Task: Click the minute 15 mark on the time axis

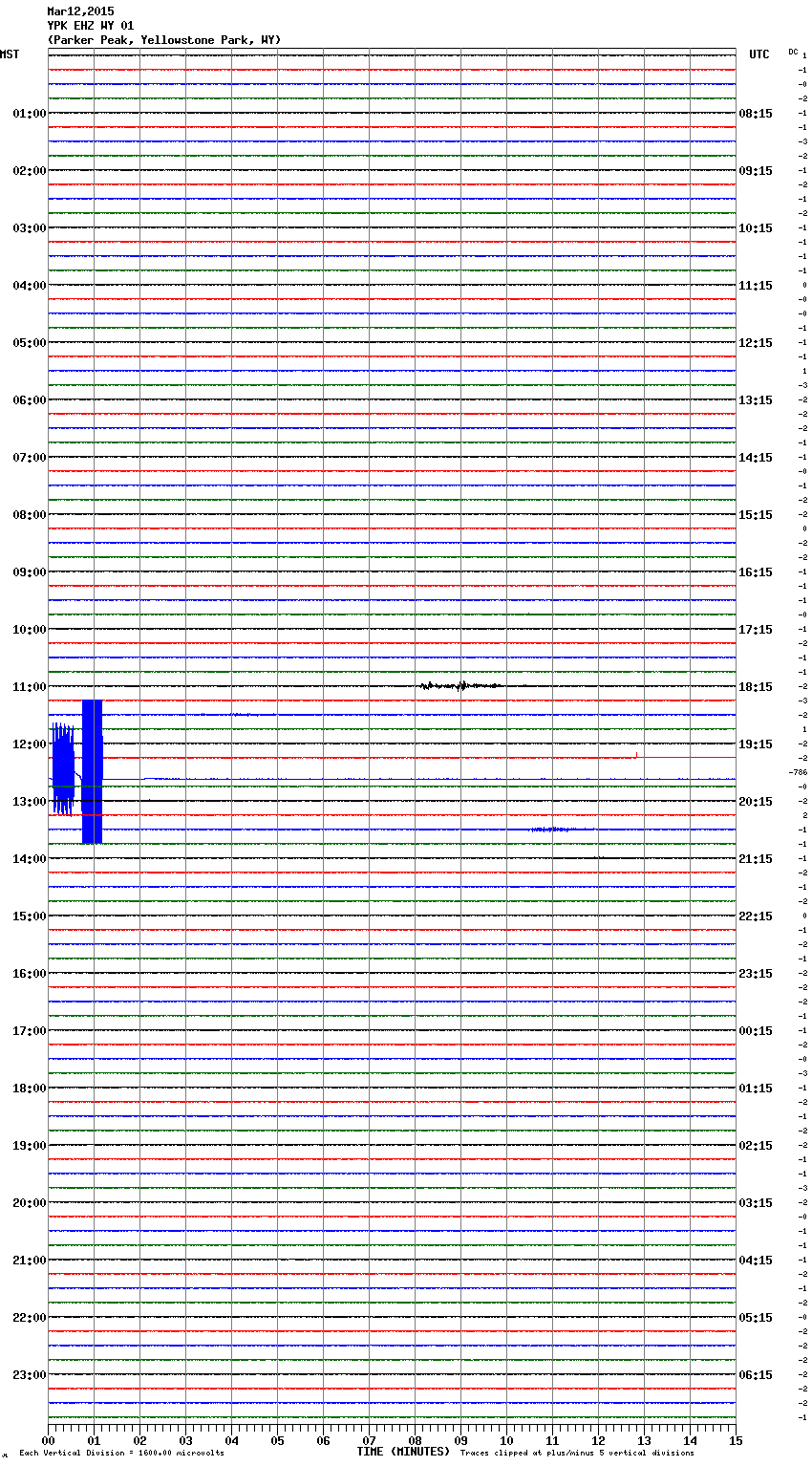Action: point(736,1439)
